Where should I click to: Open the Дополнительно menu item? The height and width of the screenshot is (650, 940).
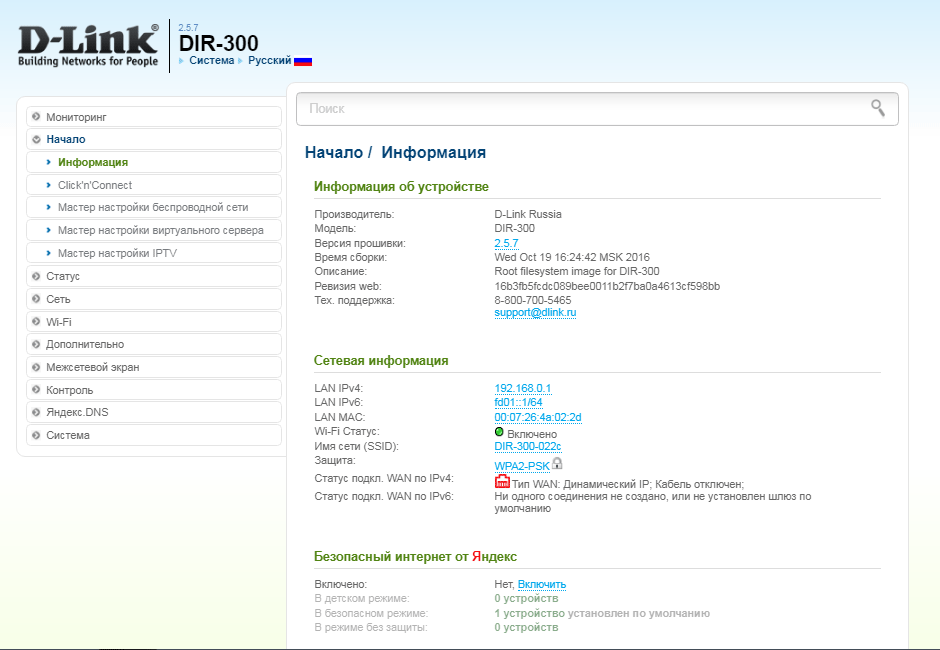click(154, 344)
